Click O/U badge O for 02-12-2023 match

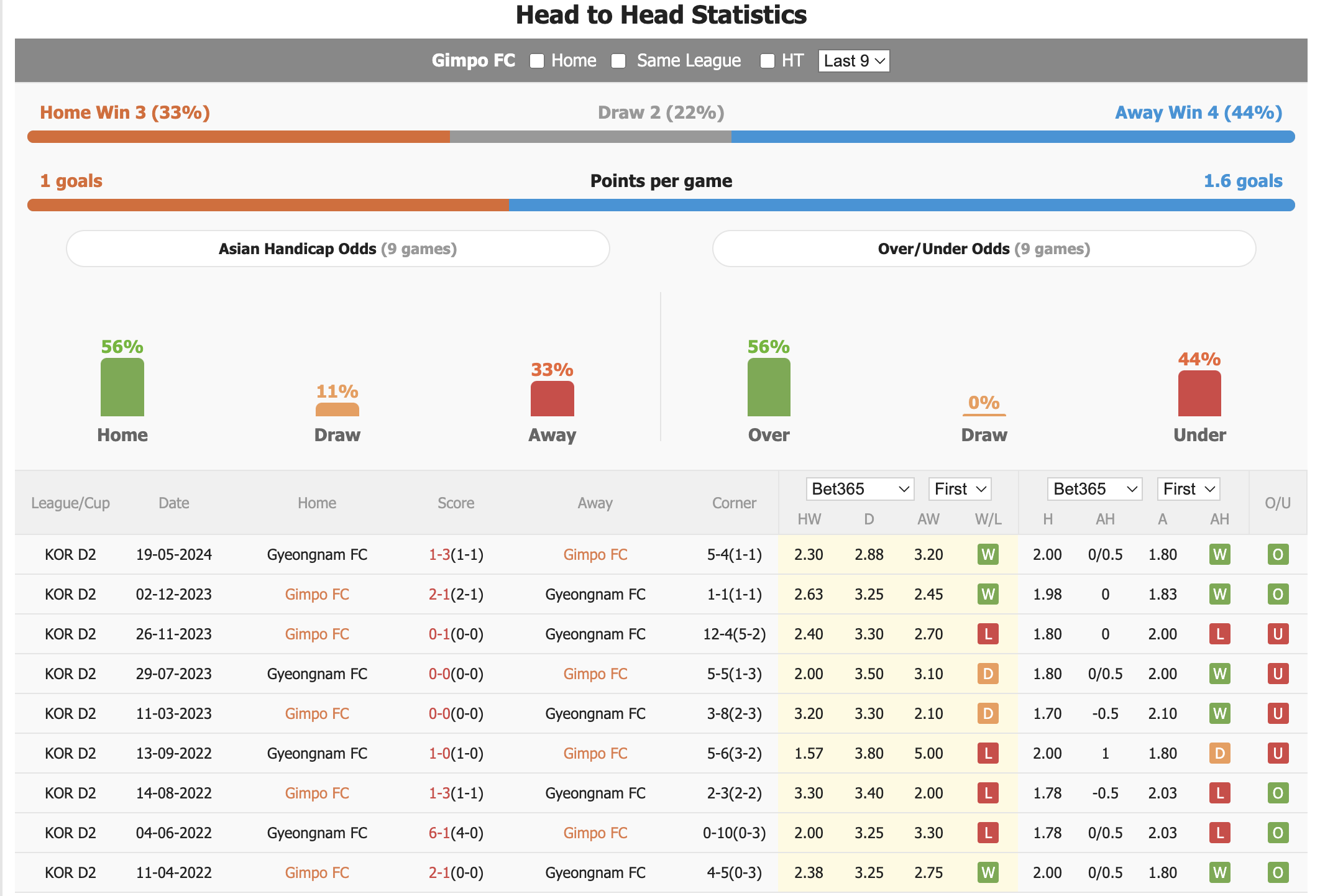tap(1278, 594)
